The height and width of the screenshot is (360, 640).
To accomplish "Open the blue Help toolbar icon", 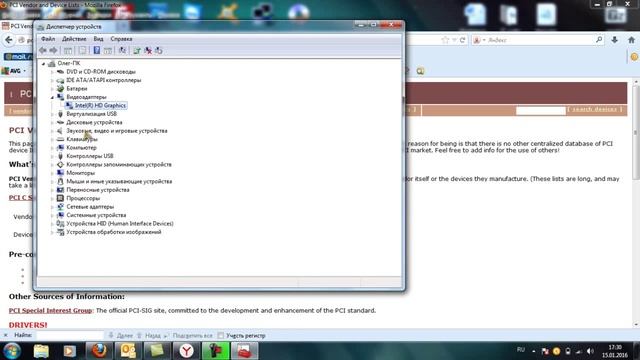I will 97,51.
